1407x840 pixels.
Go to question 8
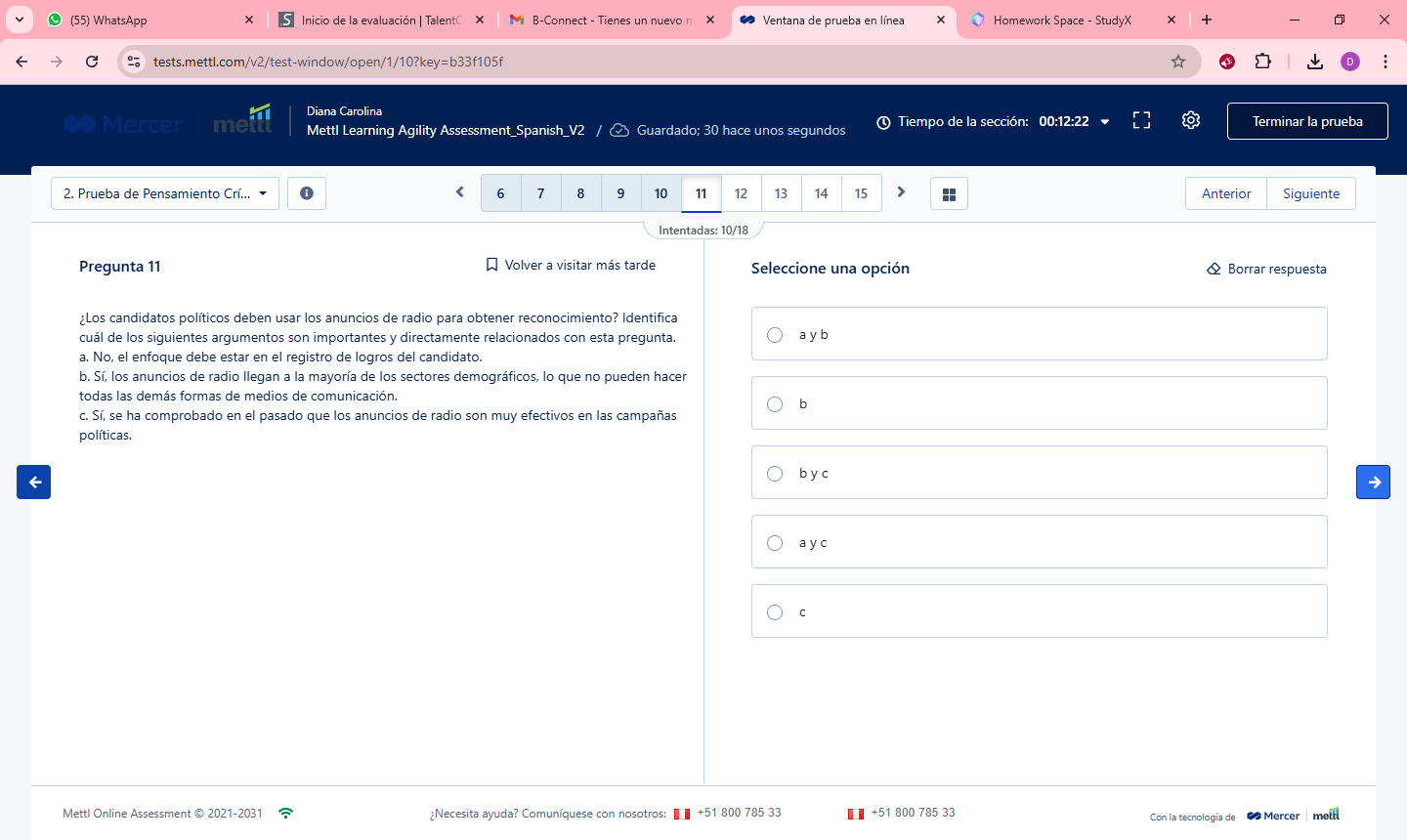pos(580,193)
